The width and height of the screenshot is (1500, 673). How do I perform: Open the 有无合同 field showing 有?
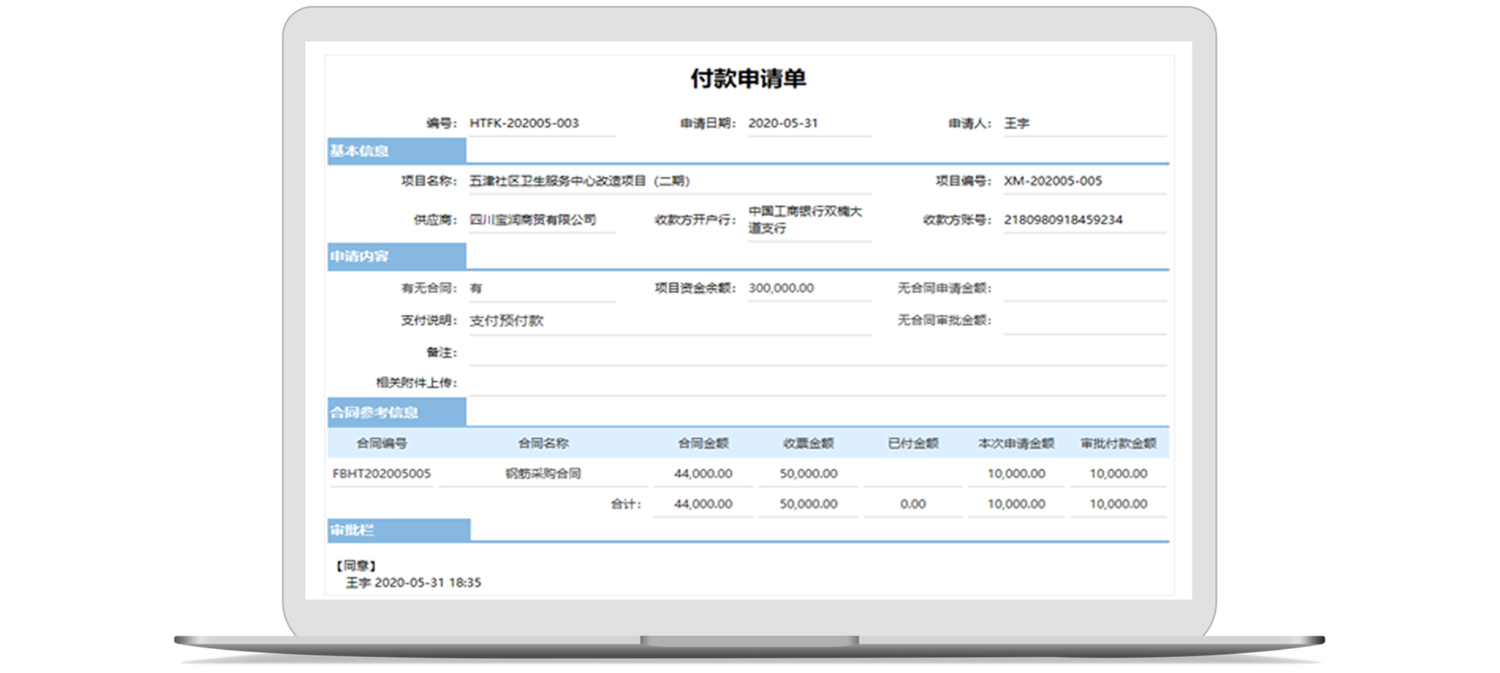point(541,288)
